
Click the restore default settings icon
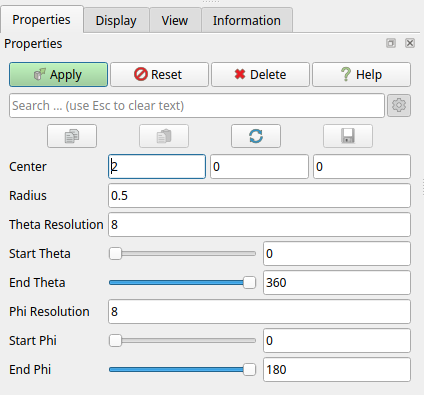(256, 136)
